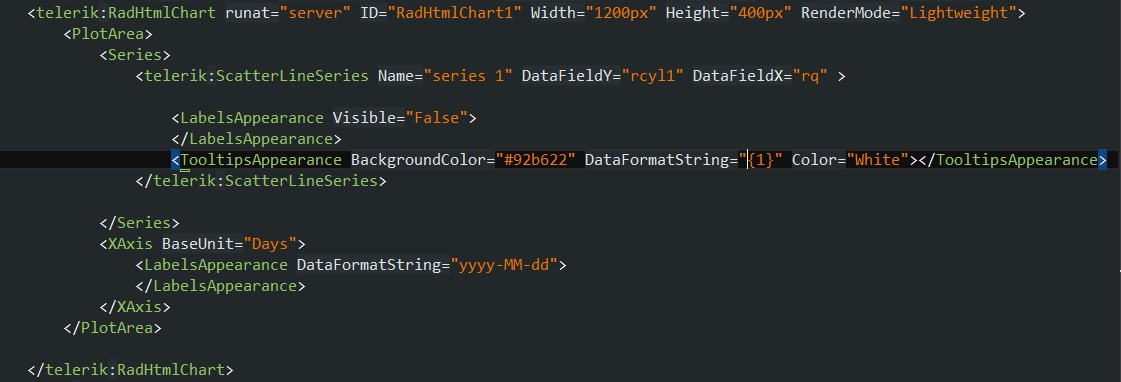The height and width of the screenshot is (382, 1121).
Task: Click the Visible False attribute value
Action: tap(436, 117)
